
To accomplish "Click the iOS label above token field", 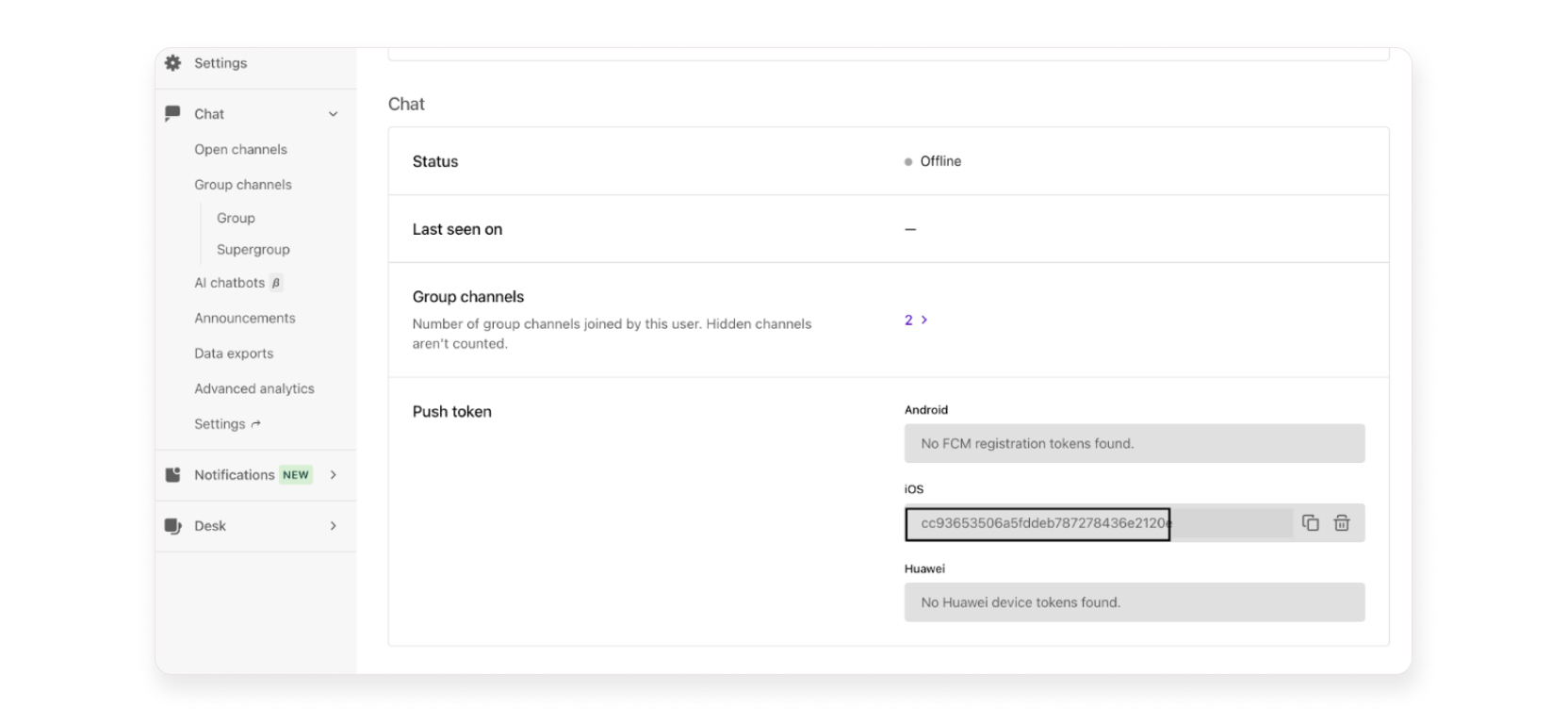I will [x=914, y=489].
